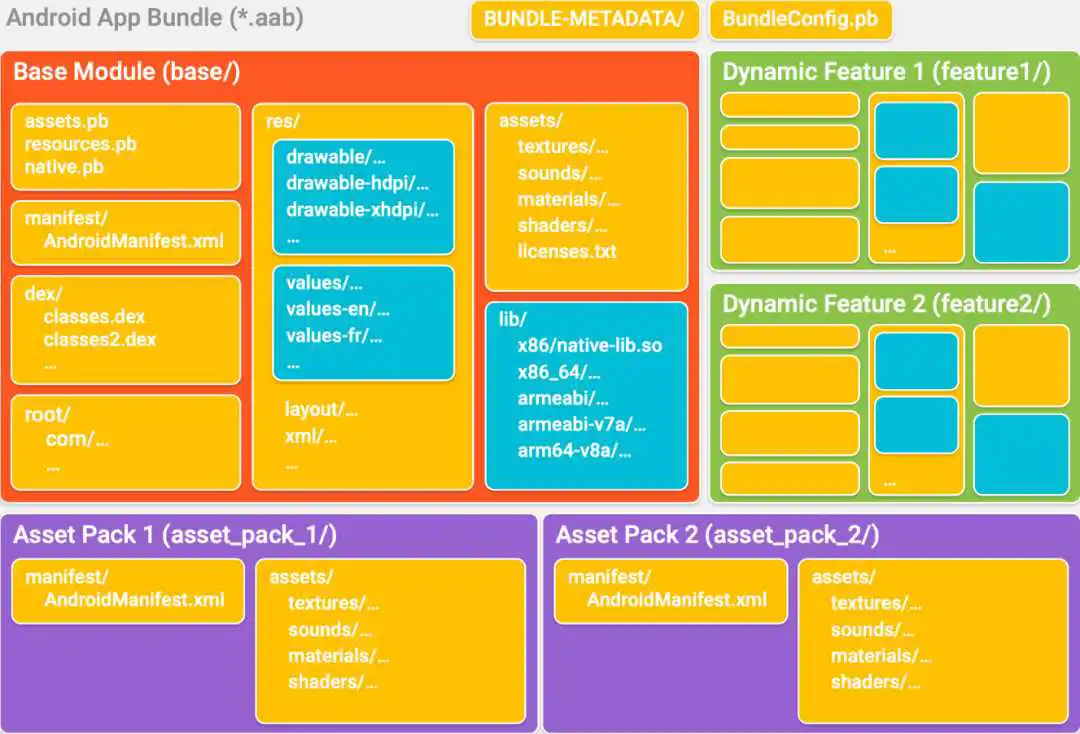Select the BundleConfig.pb box

800,19
